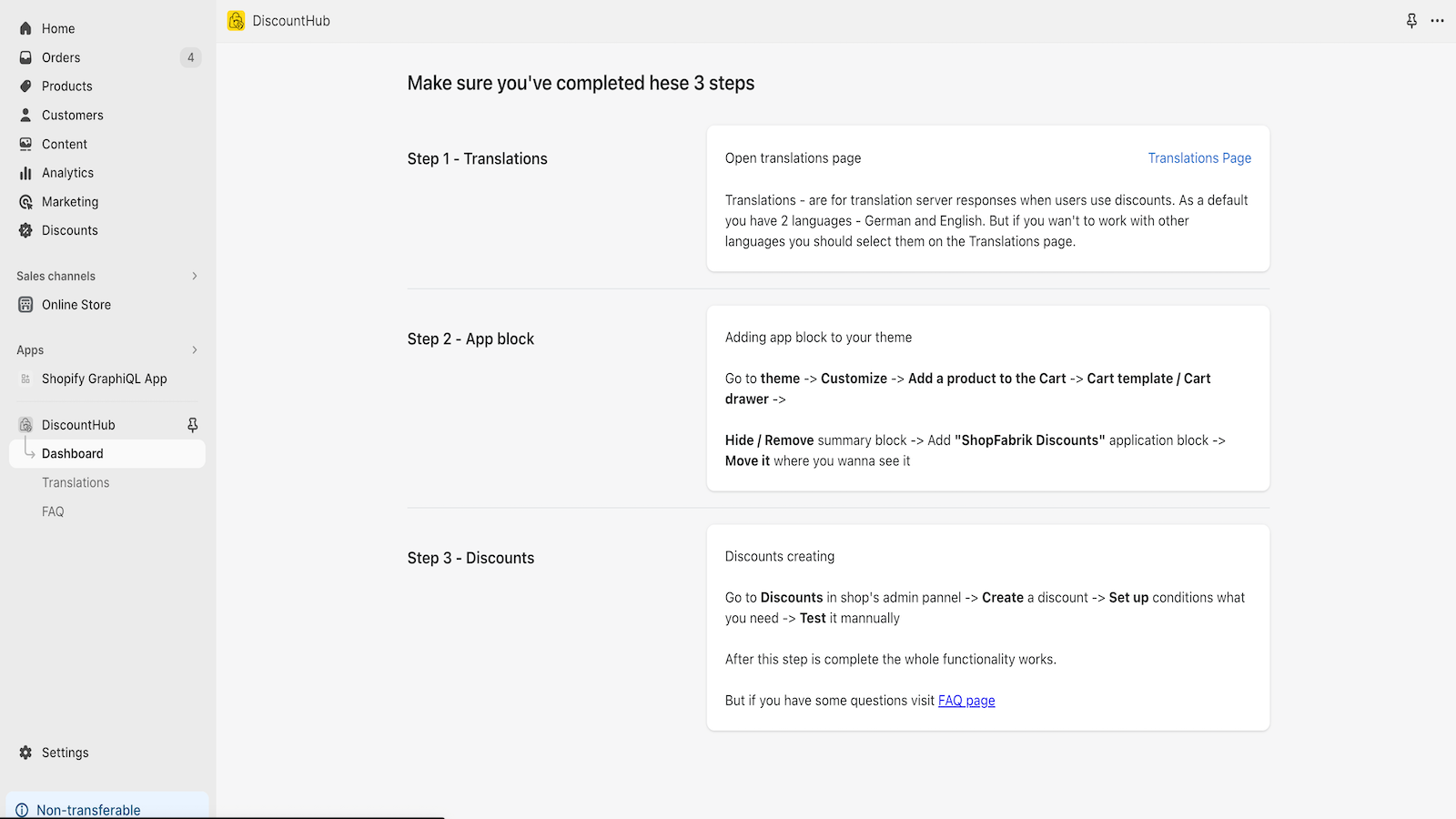Toggle the pin icon in top-right header
The image size is (1456, 819).
tap(1411, 21)
